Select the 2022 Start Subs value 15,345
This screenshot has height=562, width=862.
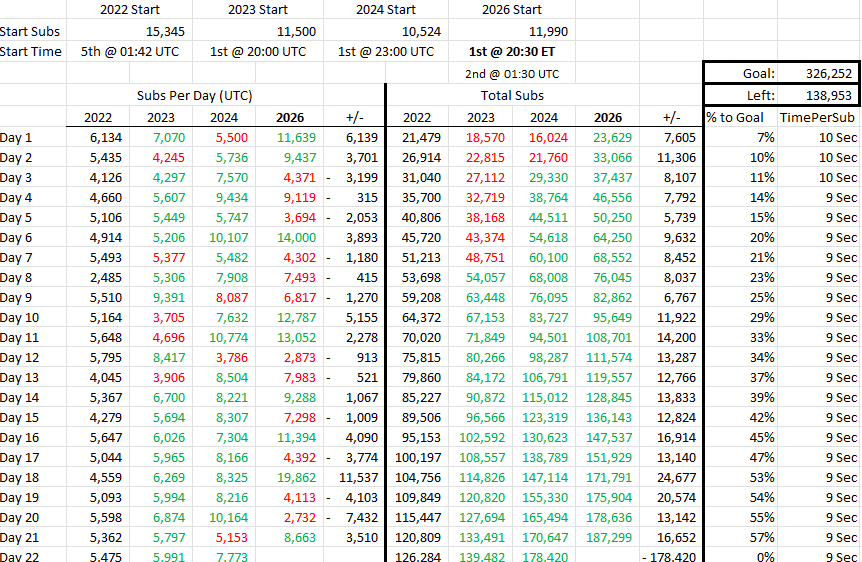pos(130,31)
